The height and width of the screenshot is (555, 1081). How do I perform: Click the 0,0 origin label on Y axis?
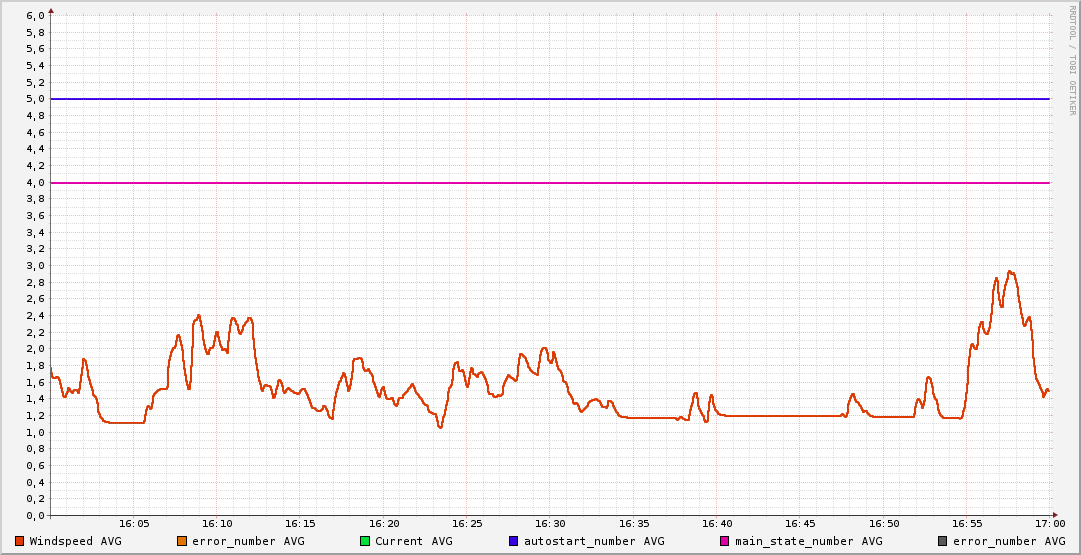(35, 516)
